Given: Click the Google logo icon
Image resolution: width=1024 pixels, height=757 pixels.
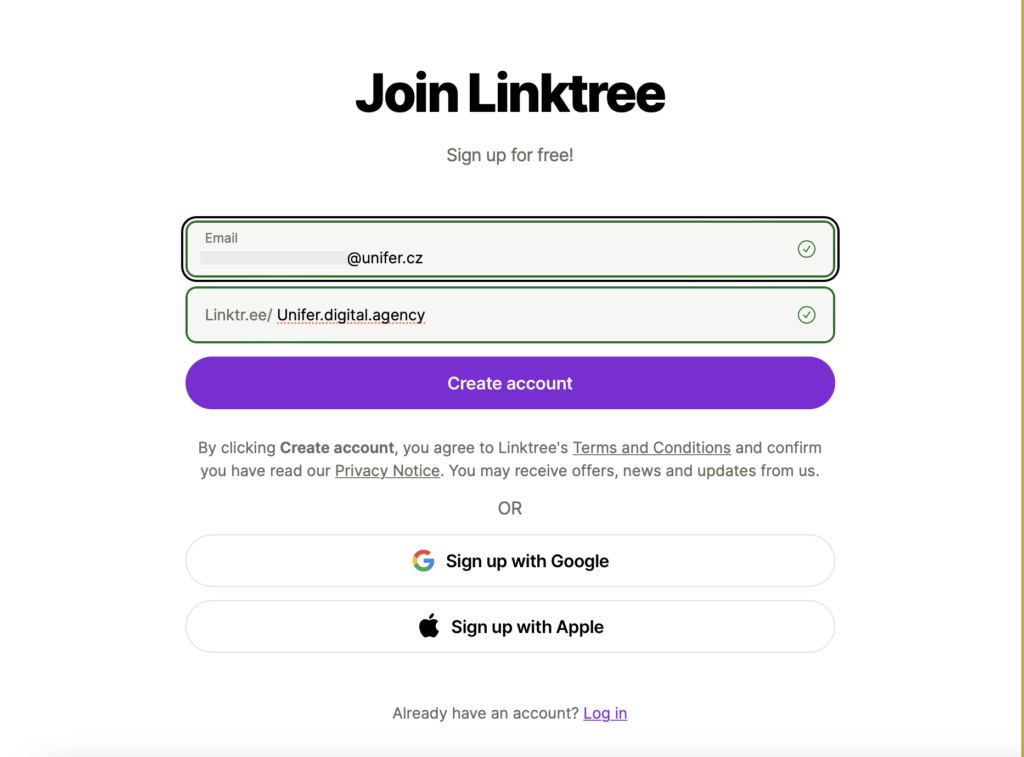Looking at the screenshot, I should (x=423, y=561).
